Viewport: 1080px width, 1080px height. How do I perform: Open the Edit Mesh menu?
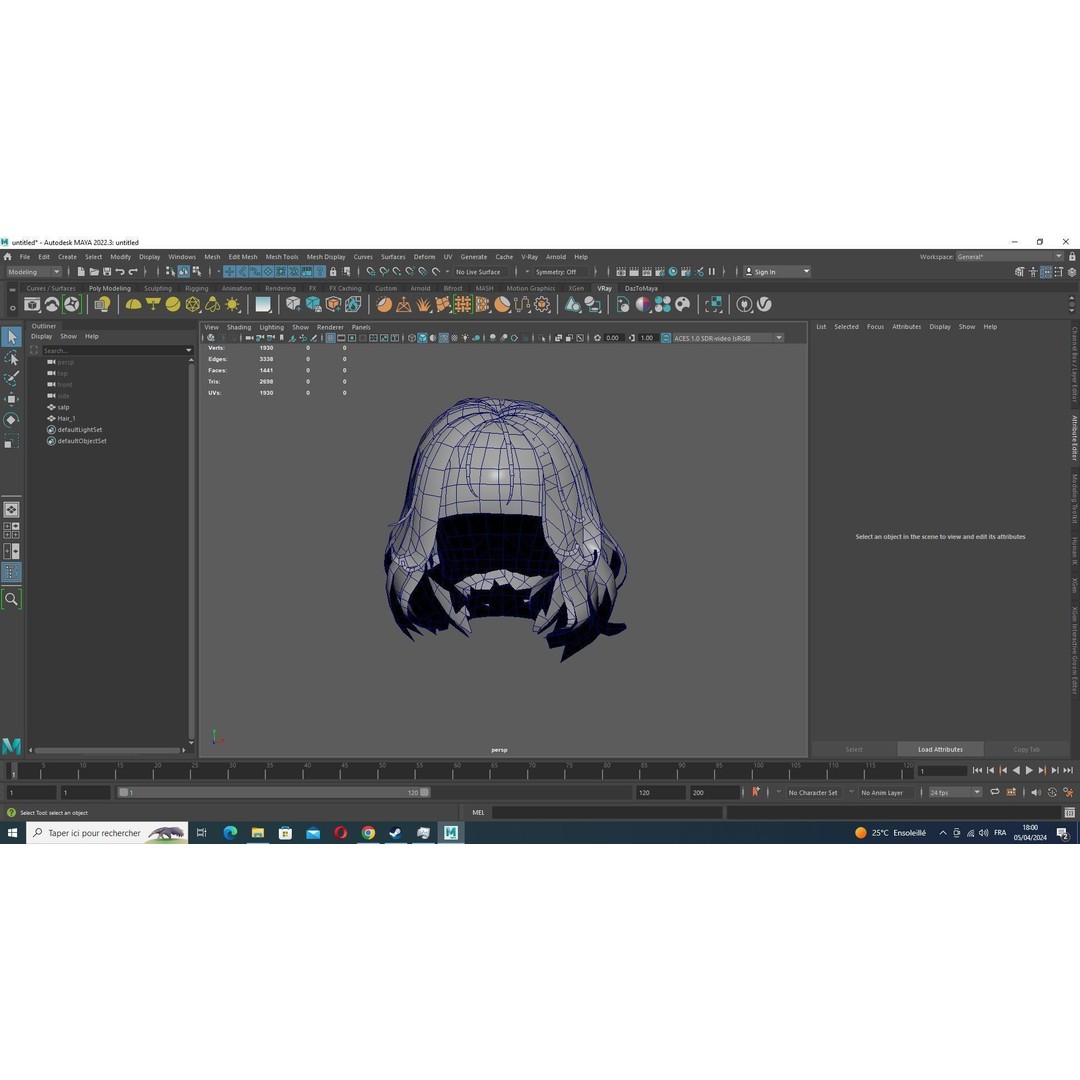242,257
